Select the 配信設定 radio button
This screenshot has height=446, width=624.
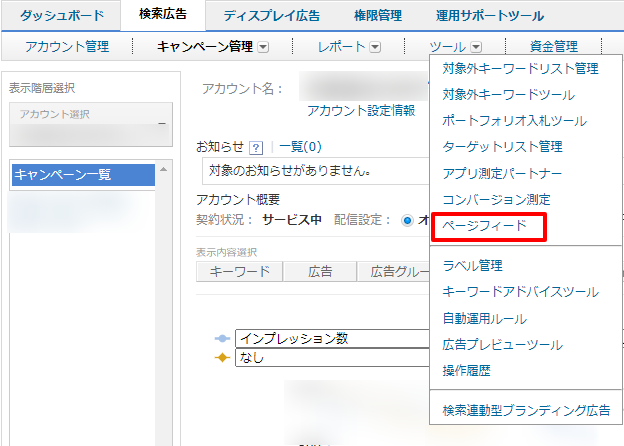click(407, 220)
